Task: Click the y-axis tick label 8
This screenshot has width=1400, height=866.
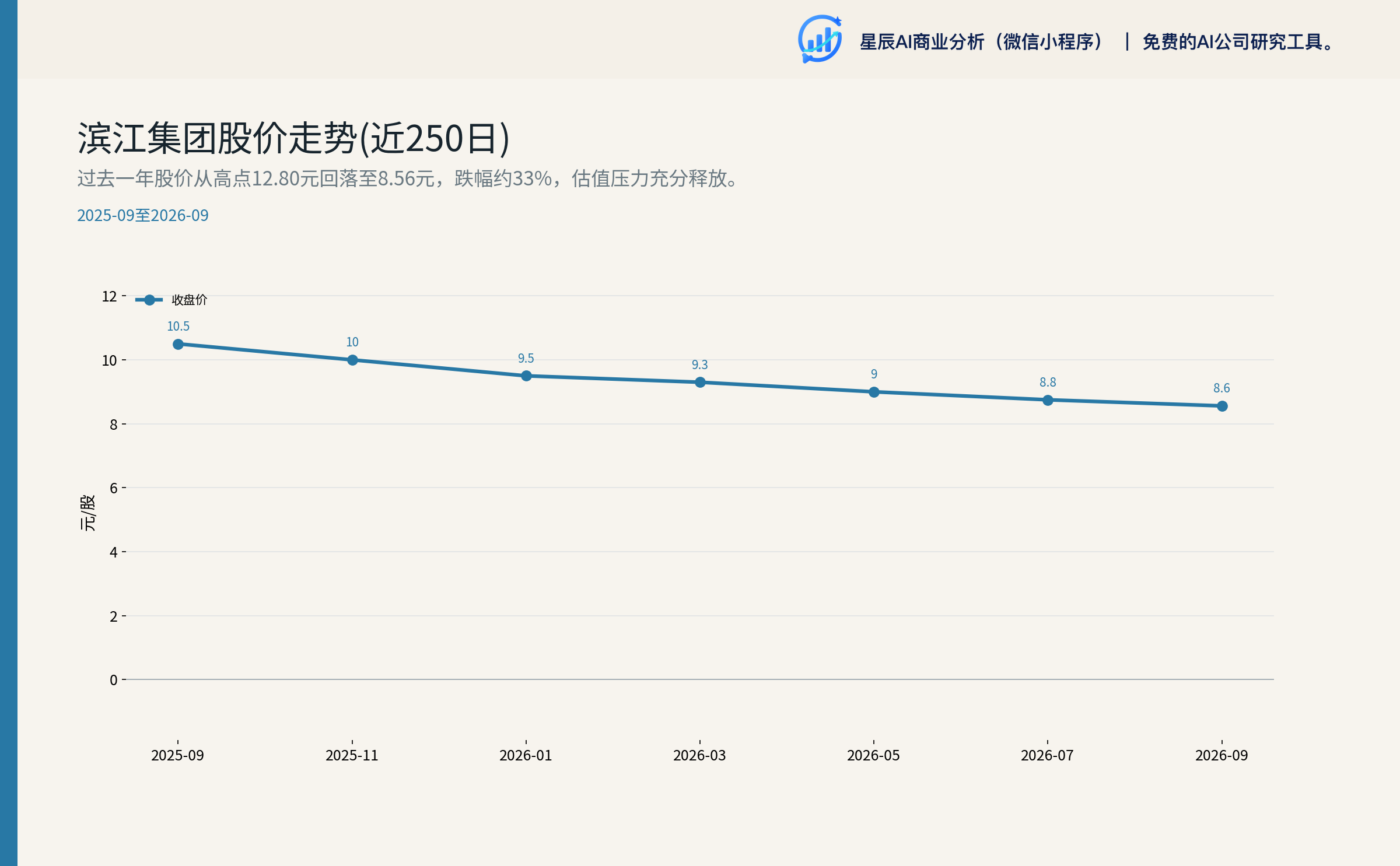Action: pos(114,425)
